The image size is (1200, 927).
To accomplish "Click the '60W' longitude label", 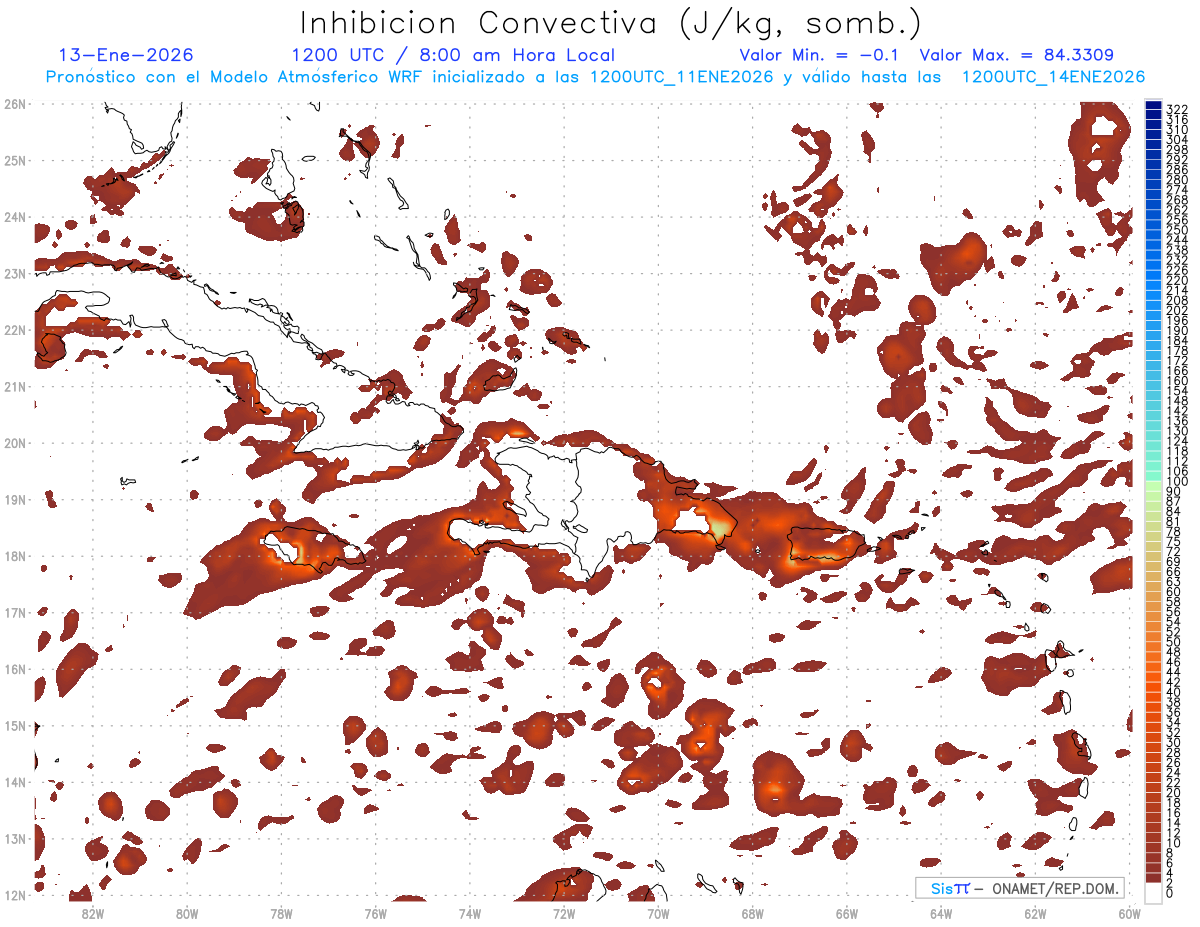I will coord(1129,912).
